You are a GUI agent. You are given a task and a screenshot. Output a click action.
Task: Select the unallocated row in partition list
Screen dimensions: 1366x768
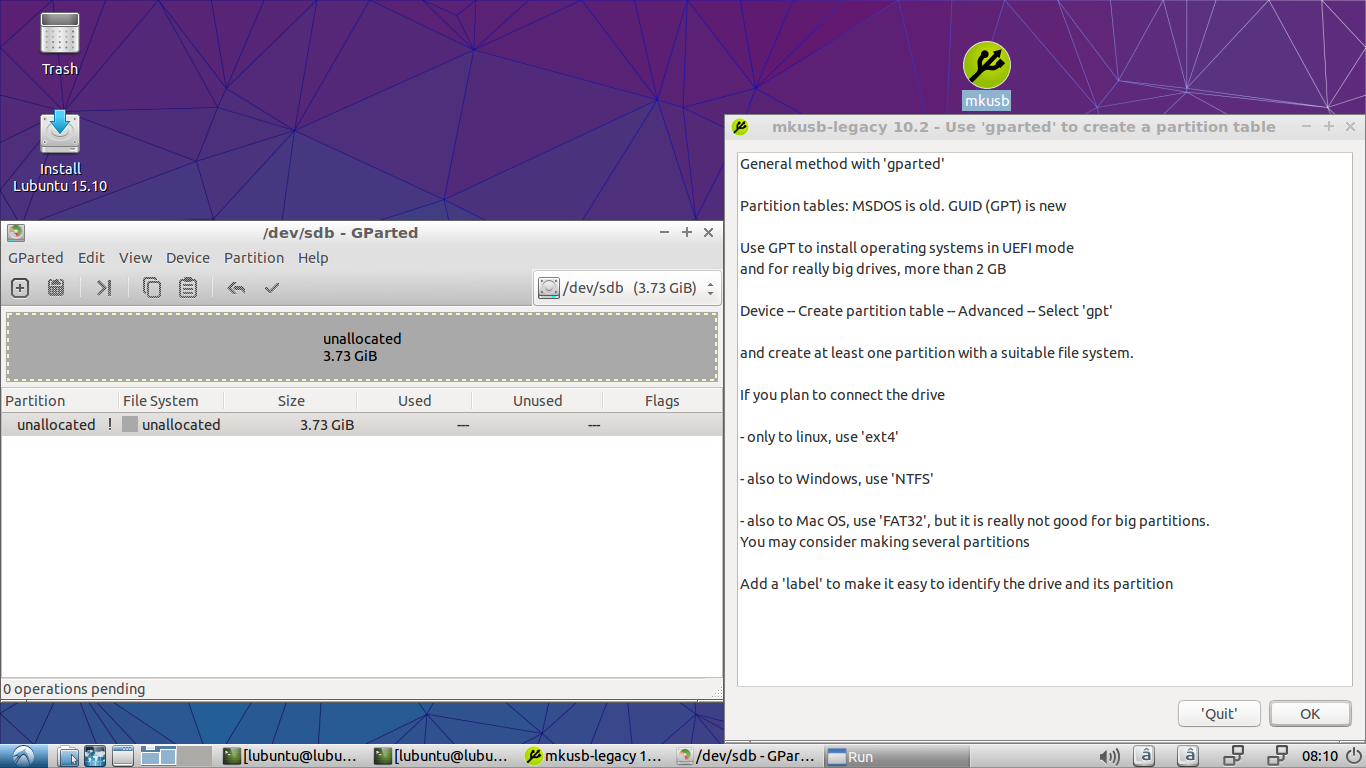361,425
